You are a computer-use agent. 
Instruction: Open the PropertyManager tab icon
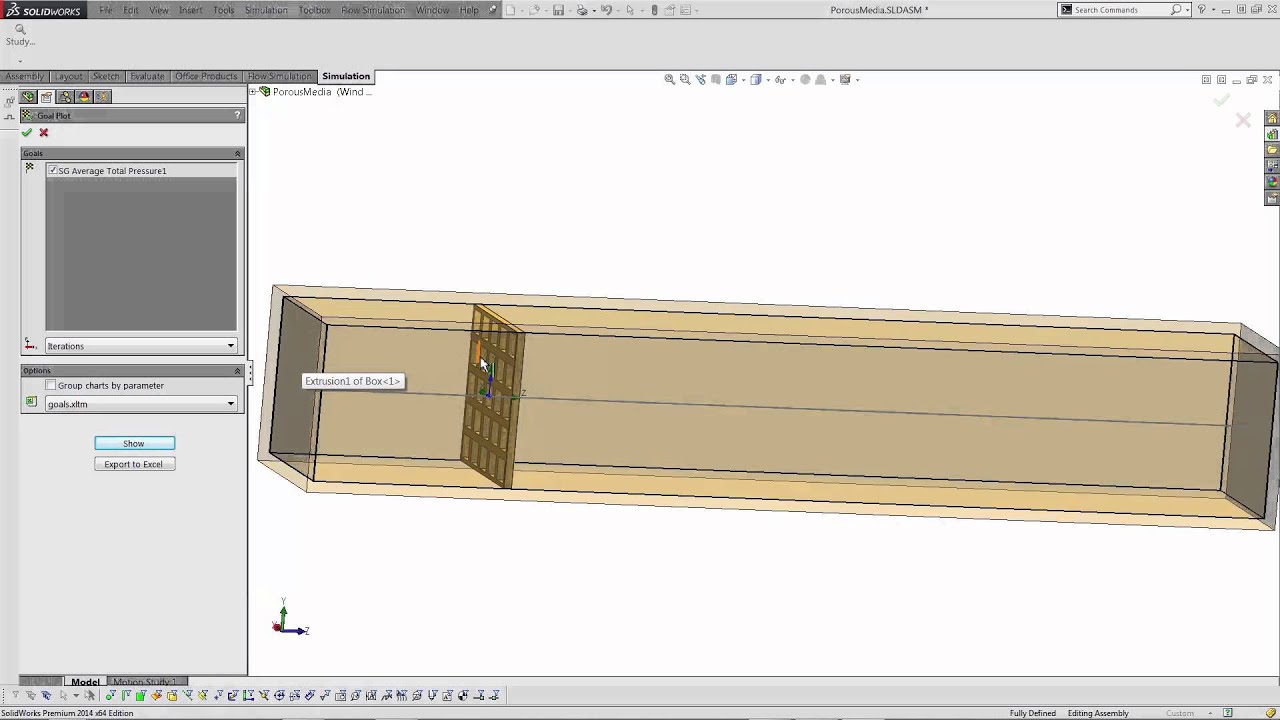click(46, 97)
